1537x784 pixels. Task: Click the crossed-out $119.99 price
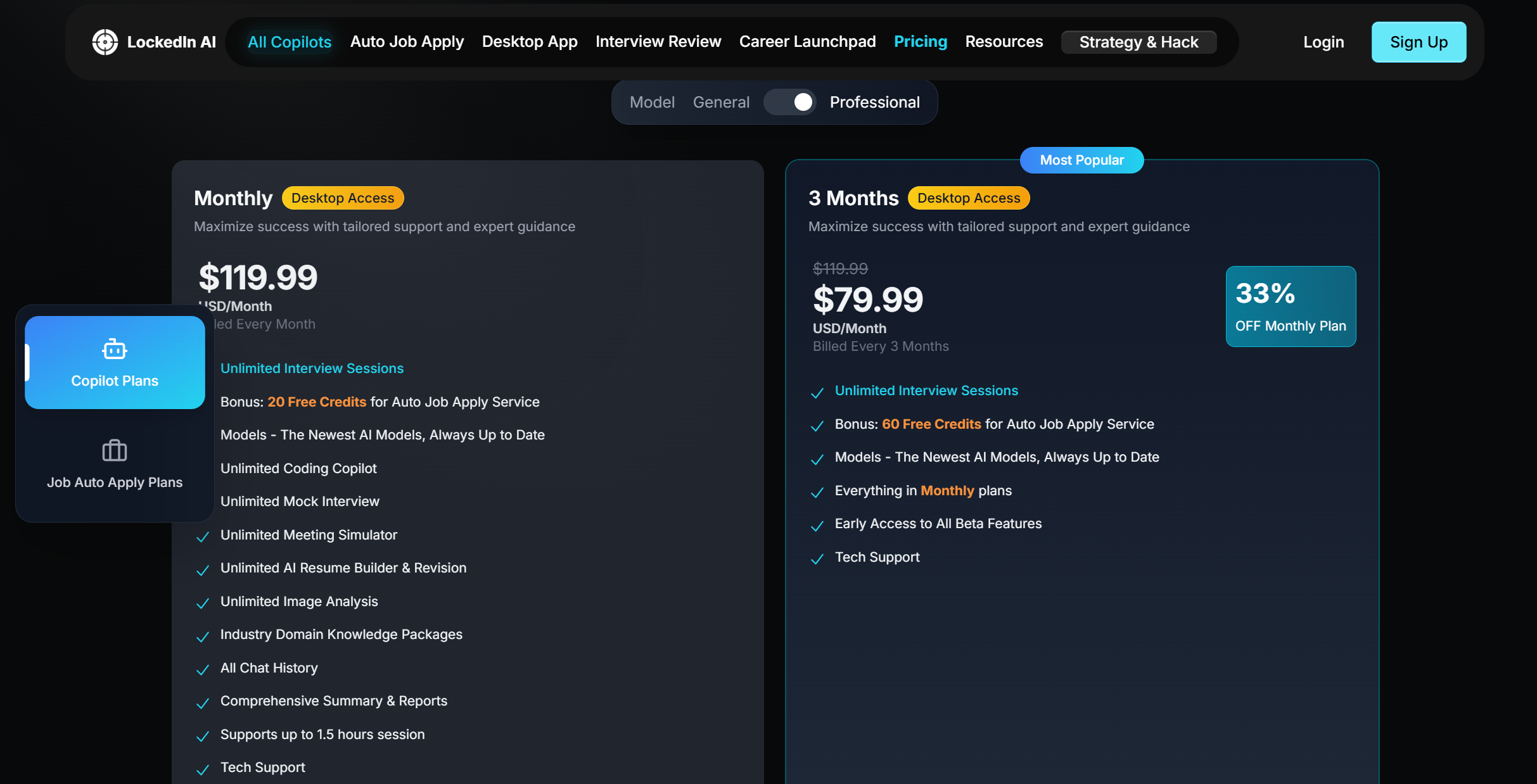[x=840, y=269]
